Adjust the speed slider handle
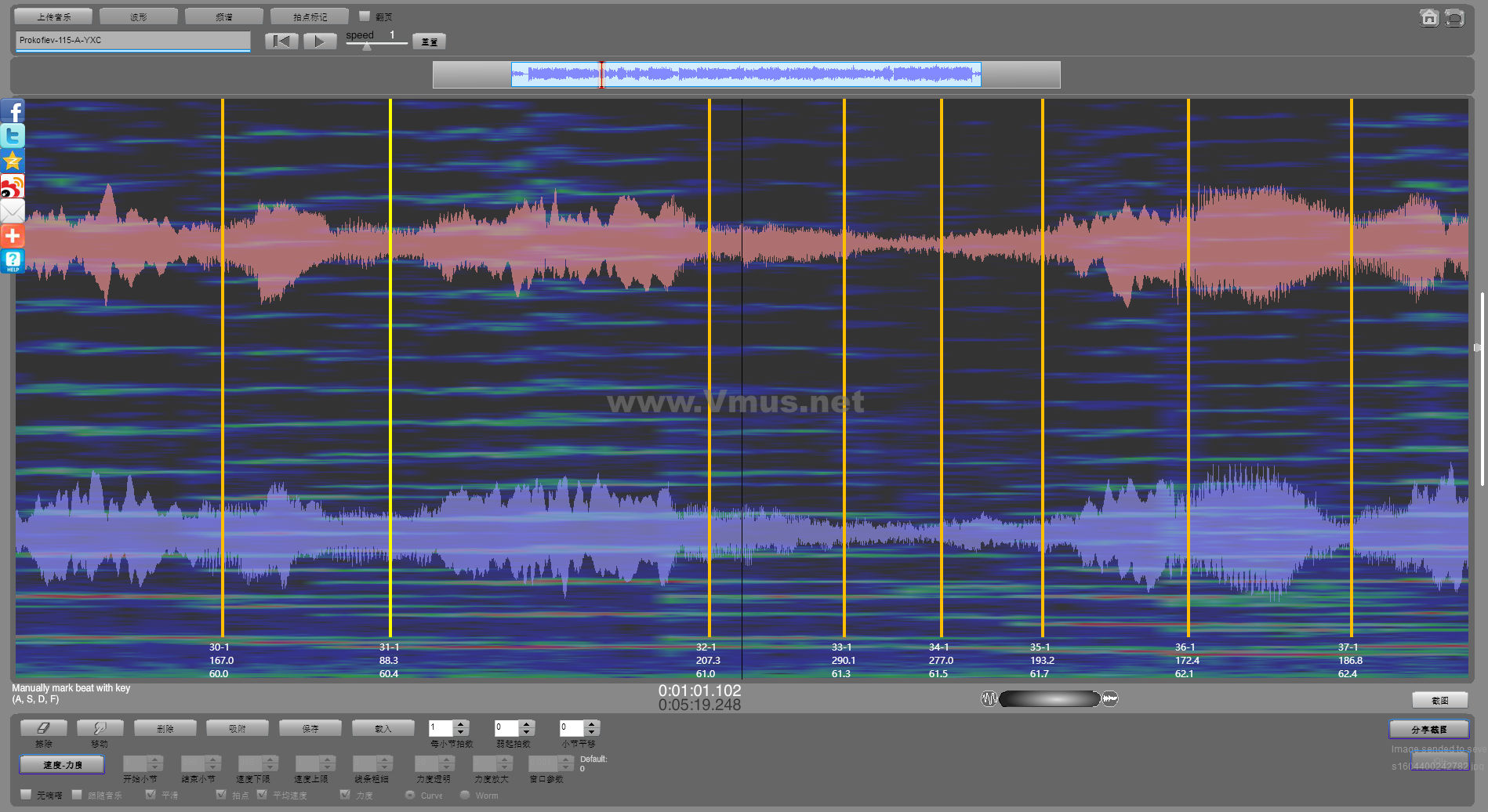Viewport: 1488px width, 812px height. coord(366,46)
